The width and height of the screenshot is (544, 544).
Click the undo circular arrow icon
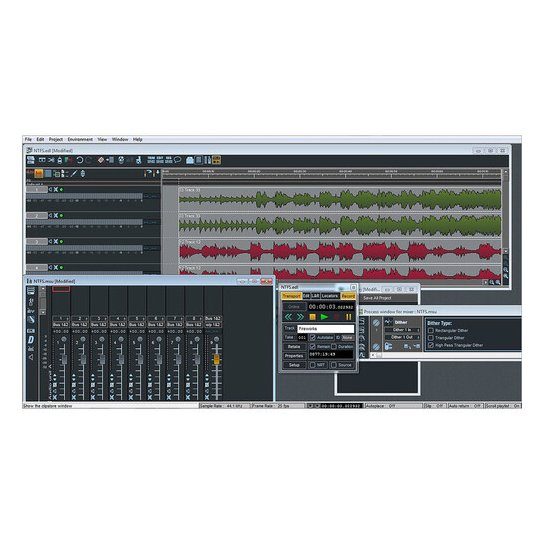pos(80,160)
